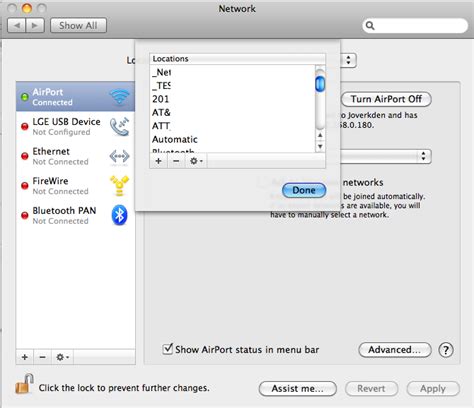Toggle Show AirPort status in menu bar
Viewport: 474px width, 408px height.
[x=167, y=349]
